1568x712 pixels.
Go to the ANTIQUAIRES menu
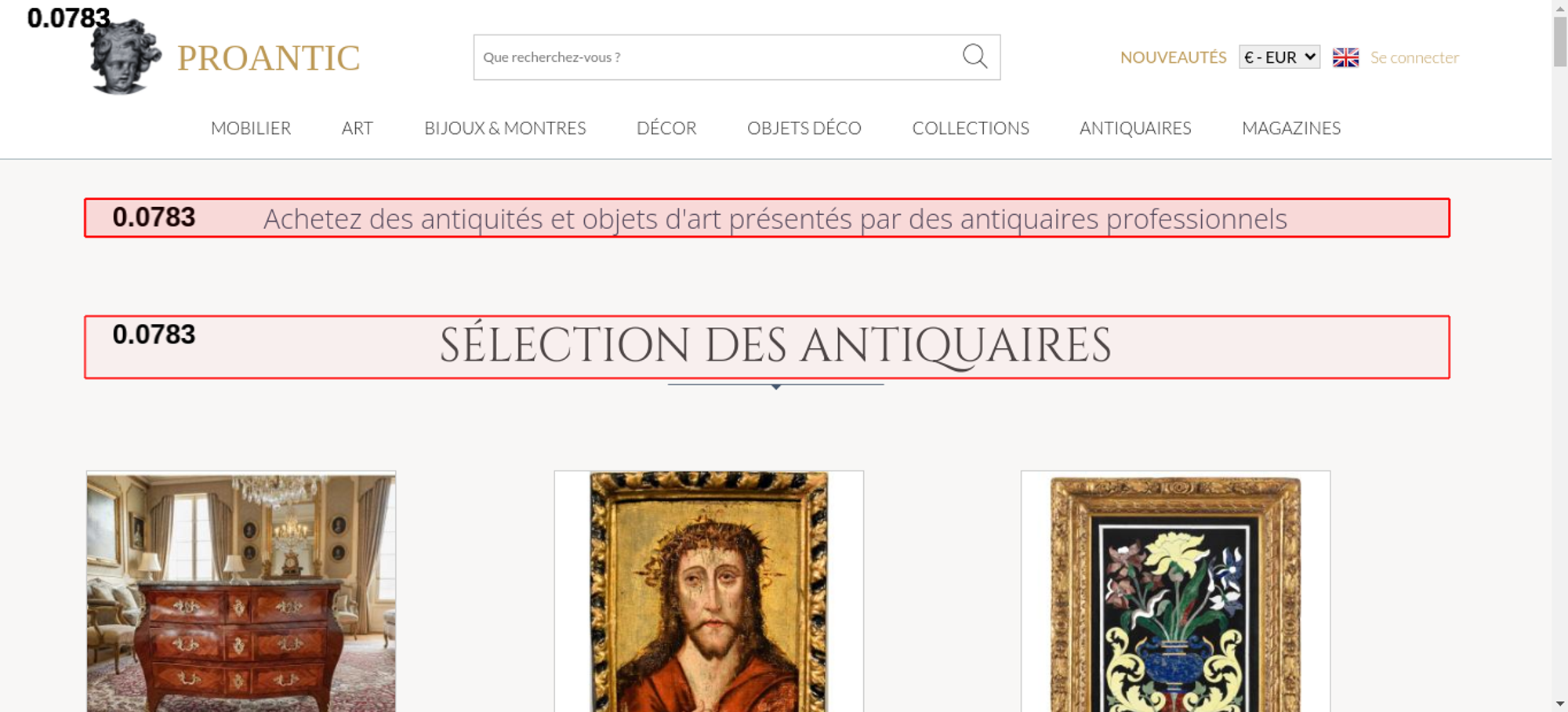coord(1135,128)
